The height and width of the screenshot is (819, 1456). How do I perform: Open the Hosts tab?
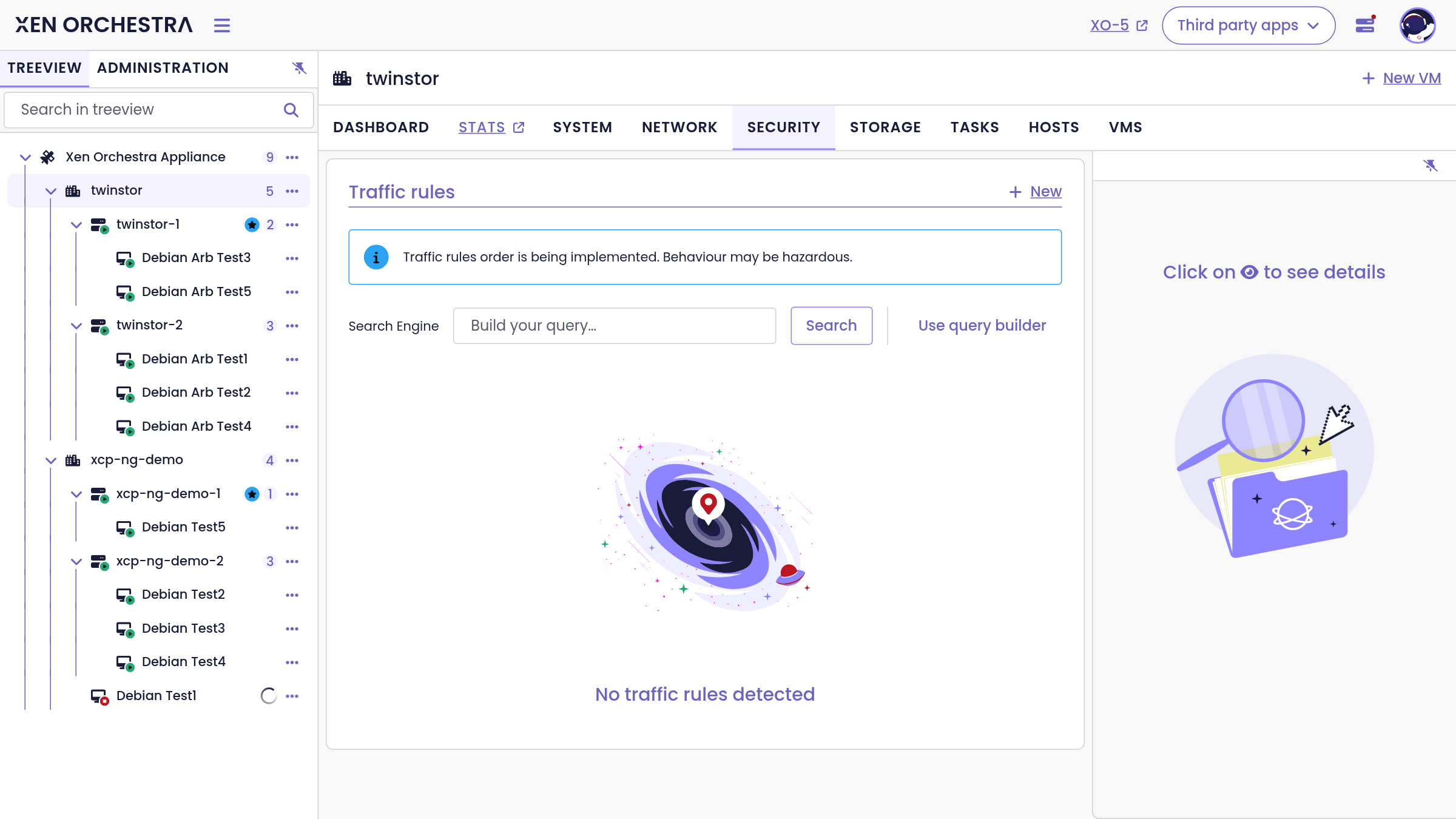pyautogui.click(x=1054, y=127)
